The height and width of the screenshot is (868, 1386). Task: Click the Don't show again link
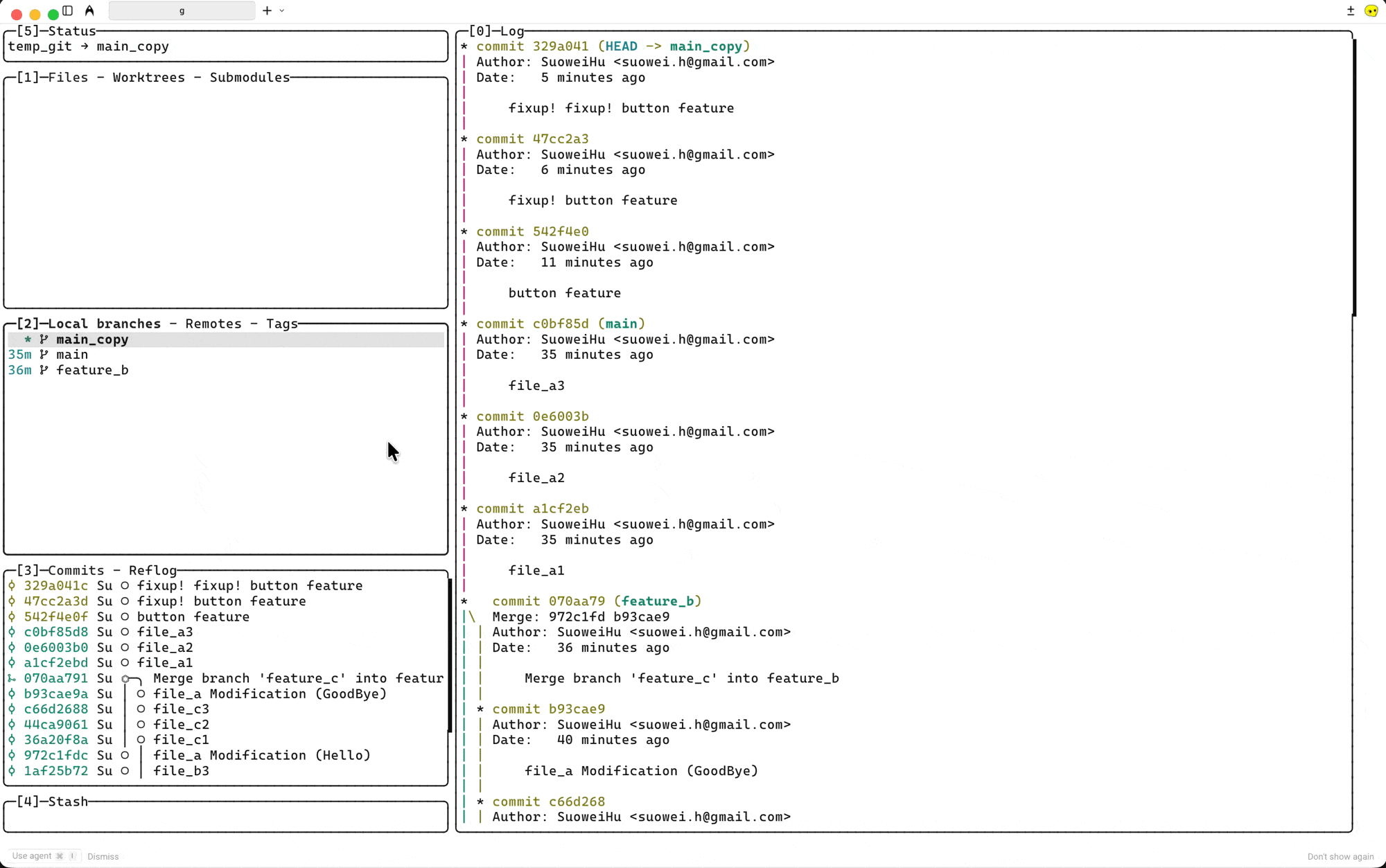point(1340,856)
